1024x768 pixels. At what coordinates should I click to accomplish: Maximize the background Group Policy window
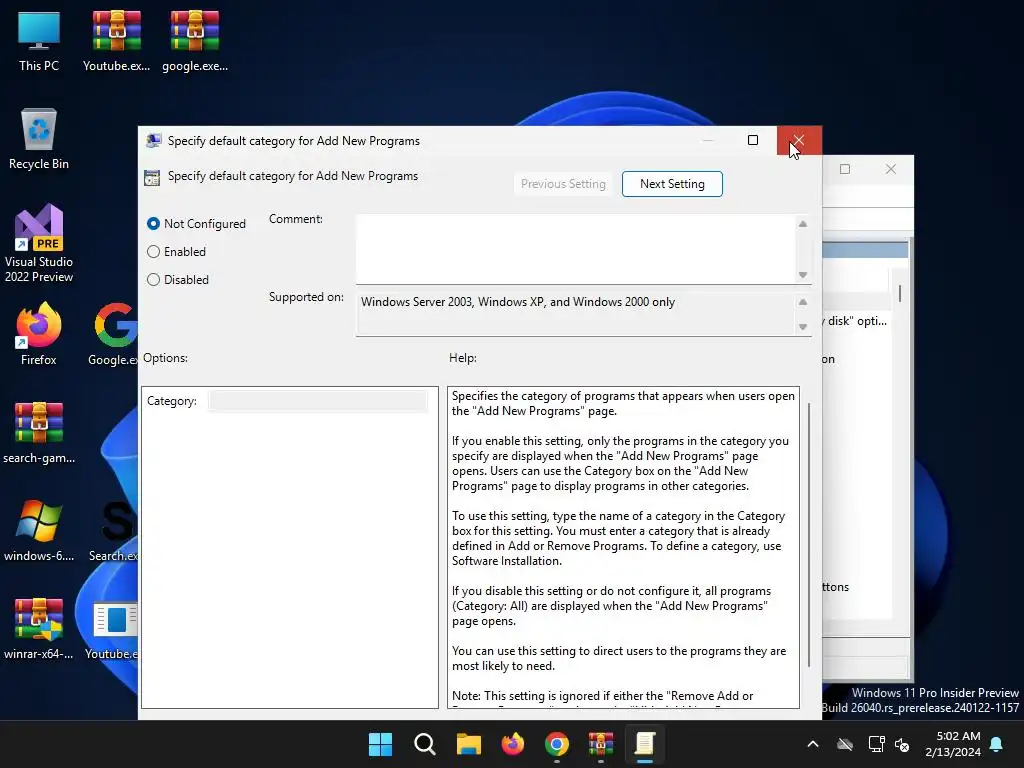click(845, 169)
